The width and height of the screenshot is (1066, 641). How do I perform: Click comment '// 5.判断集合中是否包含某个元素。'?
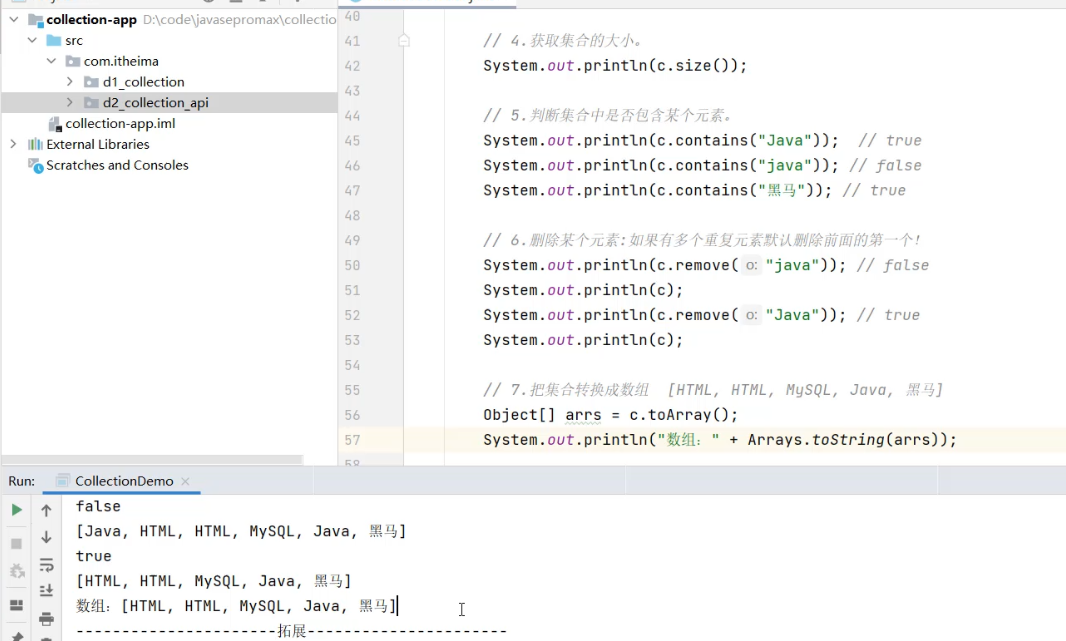[608, 116]
